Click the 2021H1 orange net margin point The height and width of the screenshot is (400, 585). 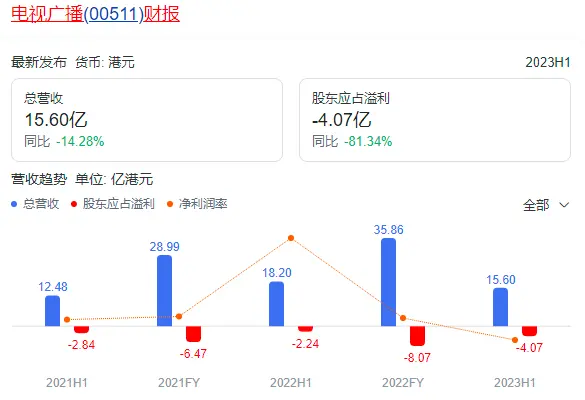coord(67,319)
